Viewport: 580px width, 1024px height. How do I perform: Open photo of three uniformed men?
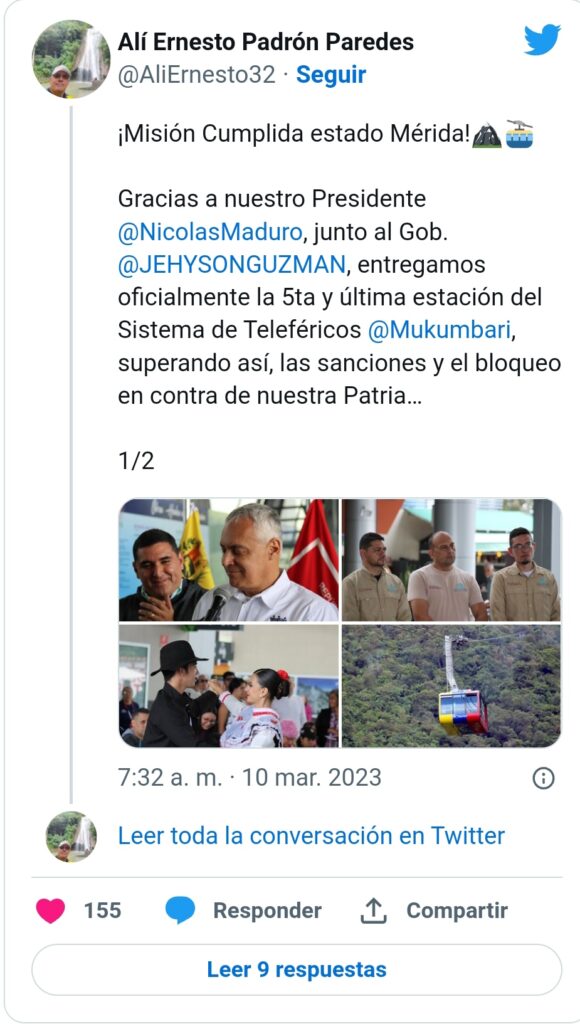[451, 560]
